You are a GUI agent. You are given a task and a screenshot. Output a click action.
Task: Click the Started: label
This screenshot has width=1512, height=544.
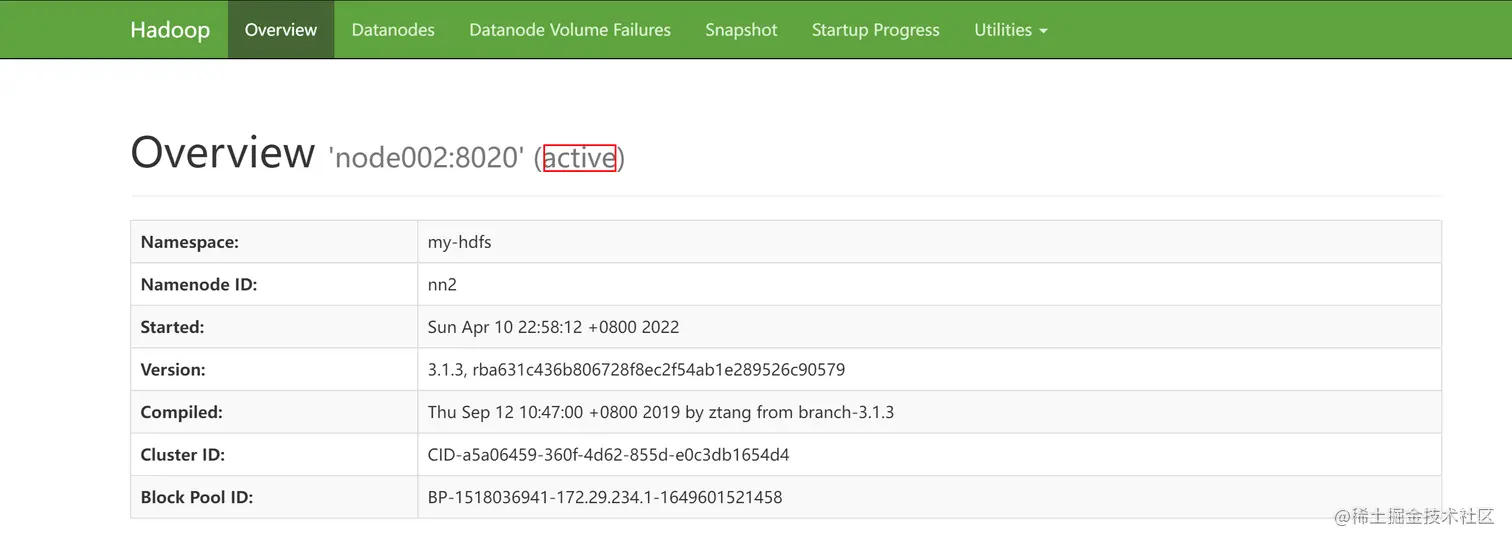[x=172, y=327]
